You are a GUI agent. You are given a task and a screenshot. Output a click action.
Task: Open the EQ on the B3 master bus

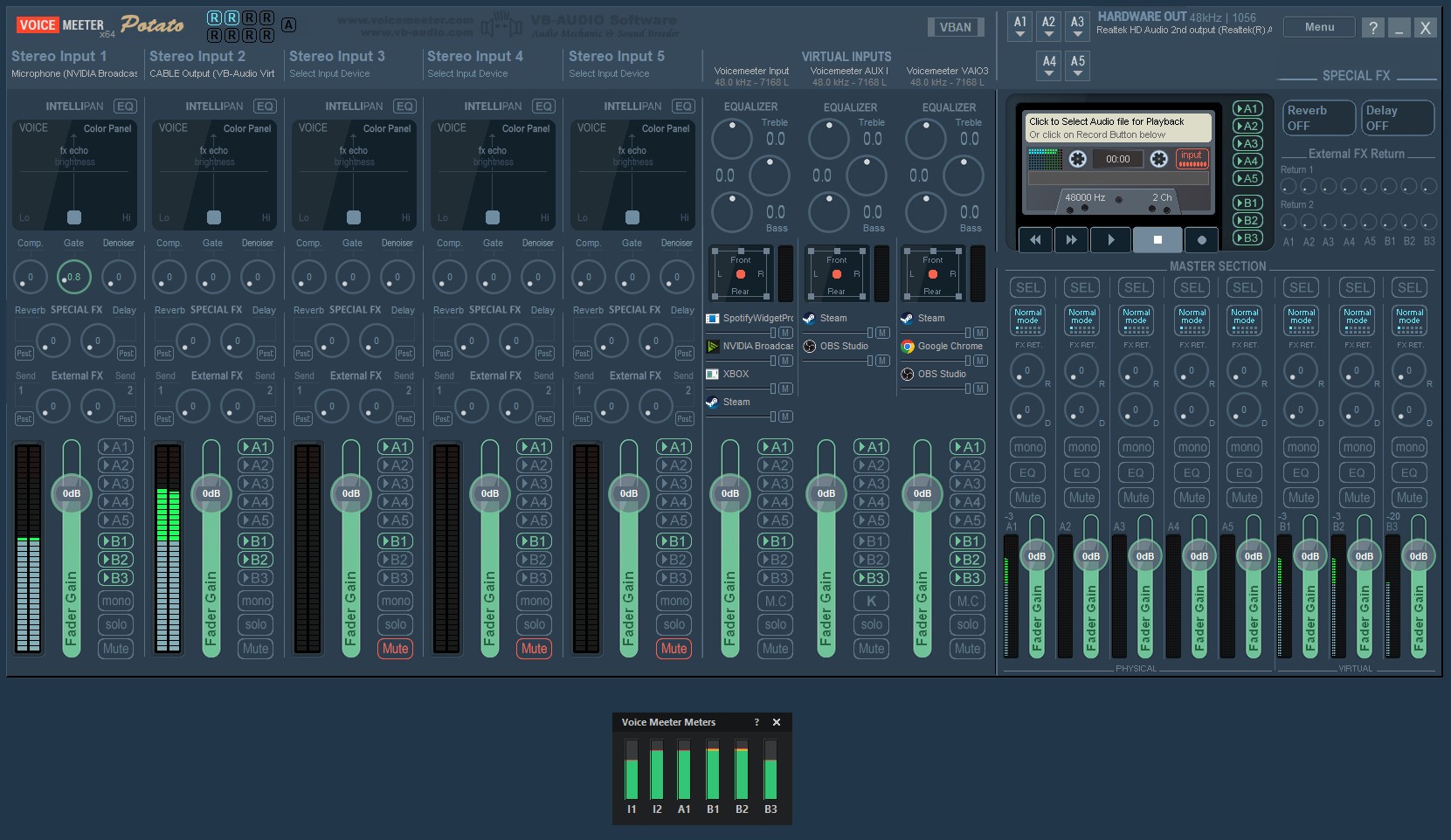coord(1409,473)
